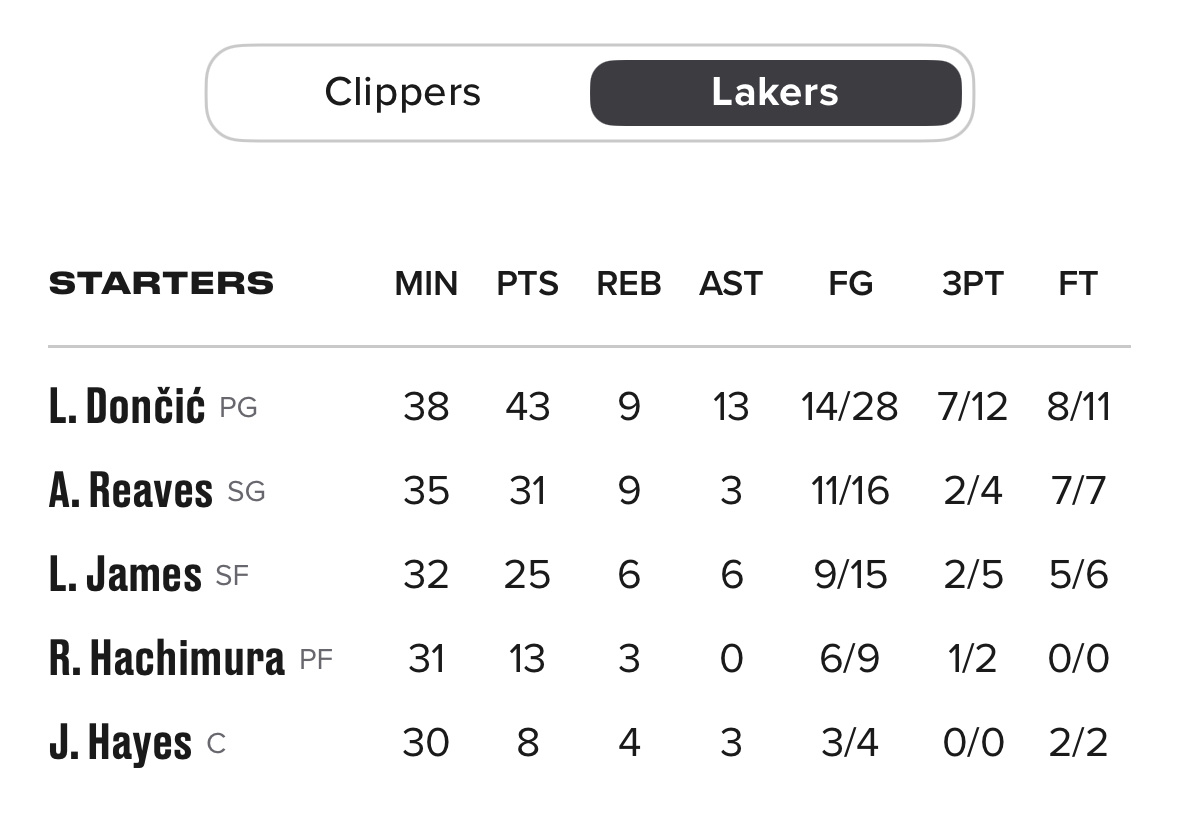Click the REB column header

point(629,284)
